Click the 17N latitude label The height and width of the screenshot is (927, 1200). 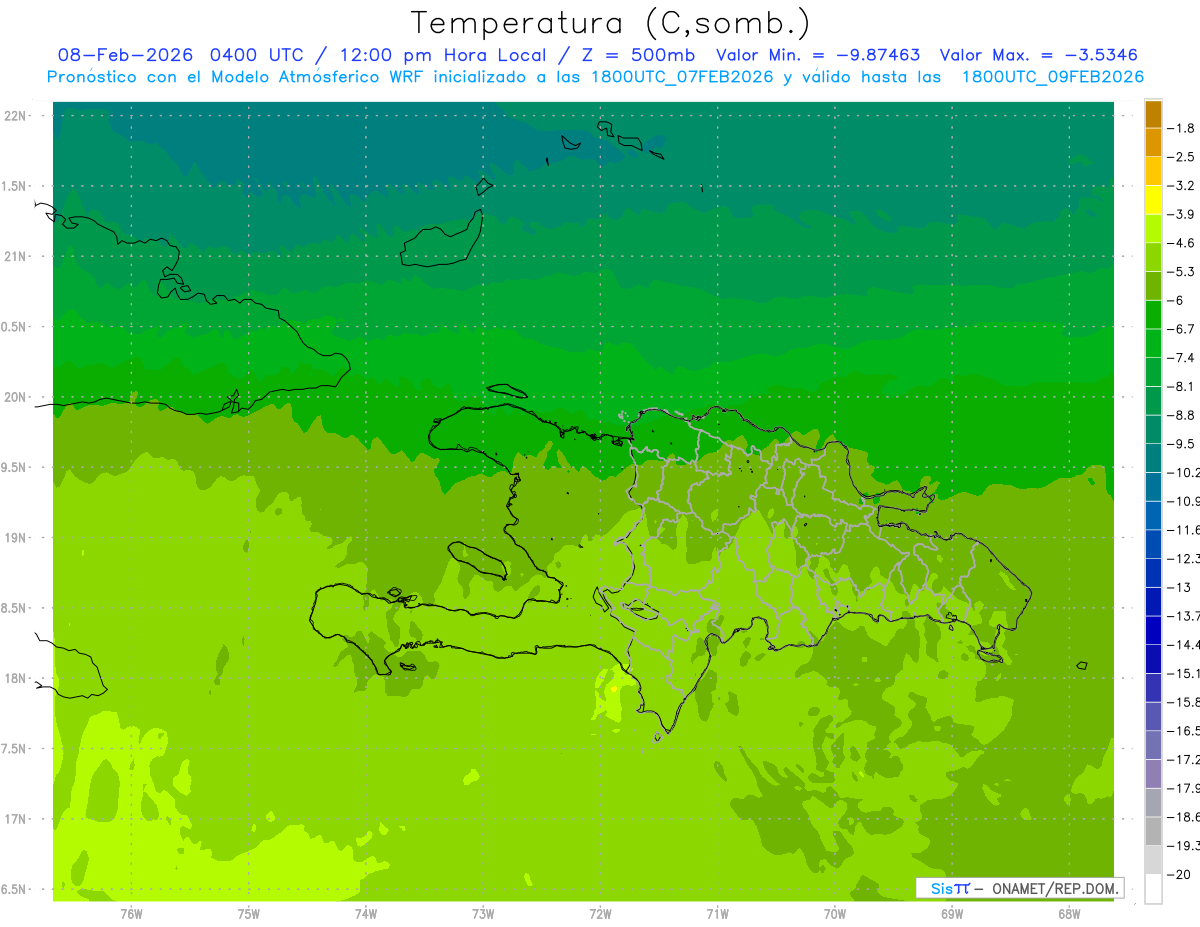[x=15, y=819]
